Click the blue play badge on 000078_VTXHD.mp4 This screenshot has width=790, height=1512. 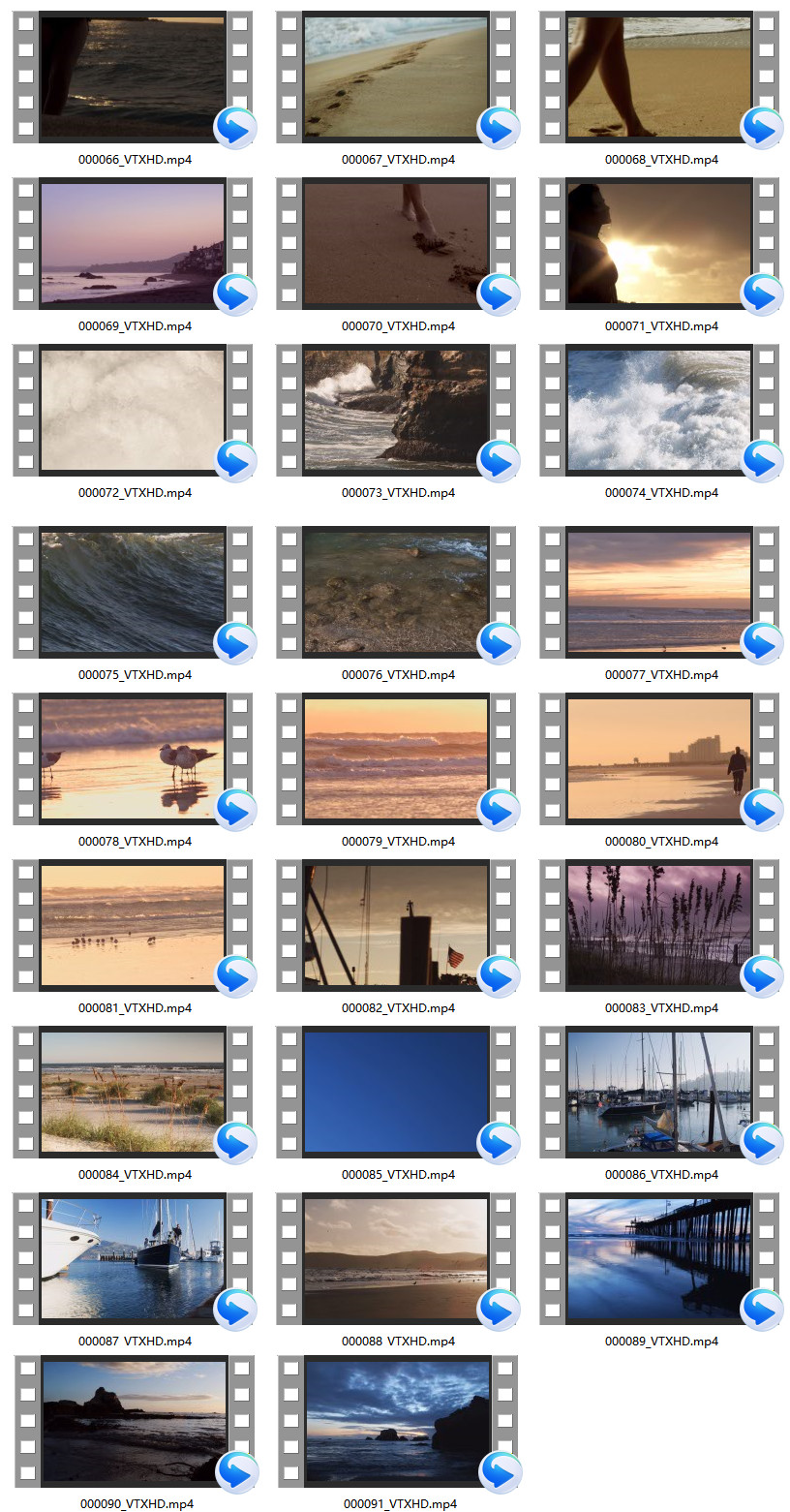click(x=235, y=810)
